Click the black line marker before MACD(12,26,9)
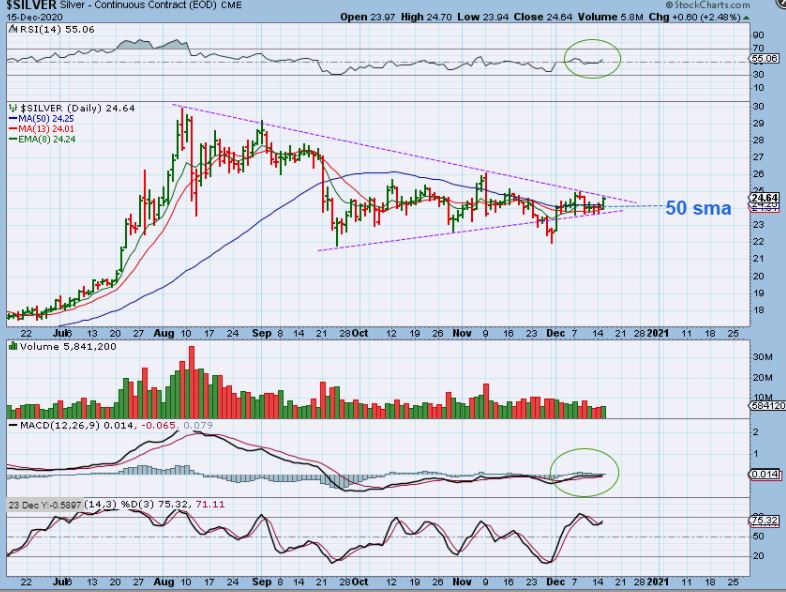 coord(13,426)
